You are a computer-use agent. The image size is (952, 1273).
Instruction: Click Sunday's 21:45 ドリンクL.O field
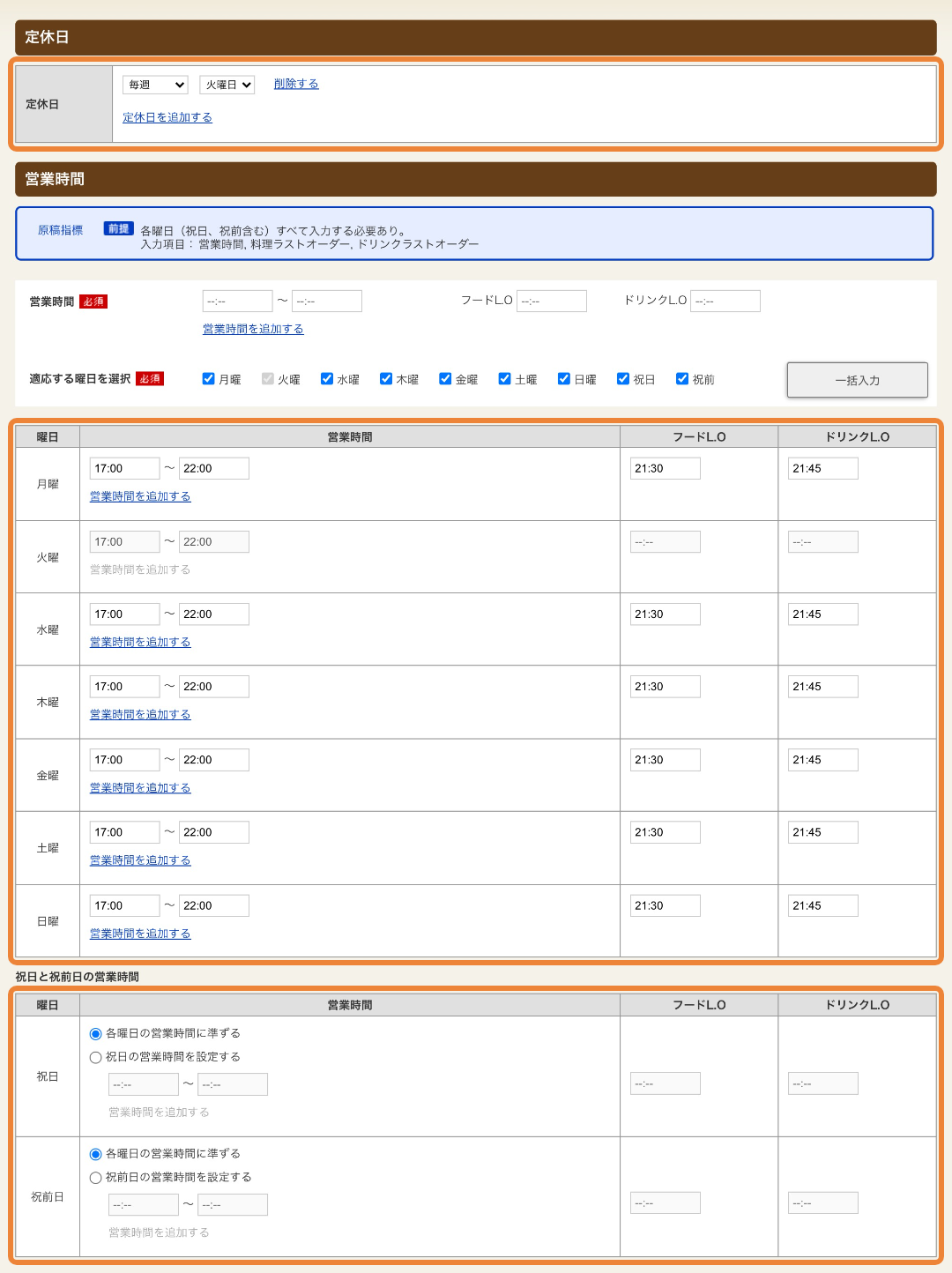click(x=822, y=904)
